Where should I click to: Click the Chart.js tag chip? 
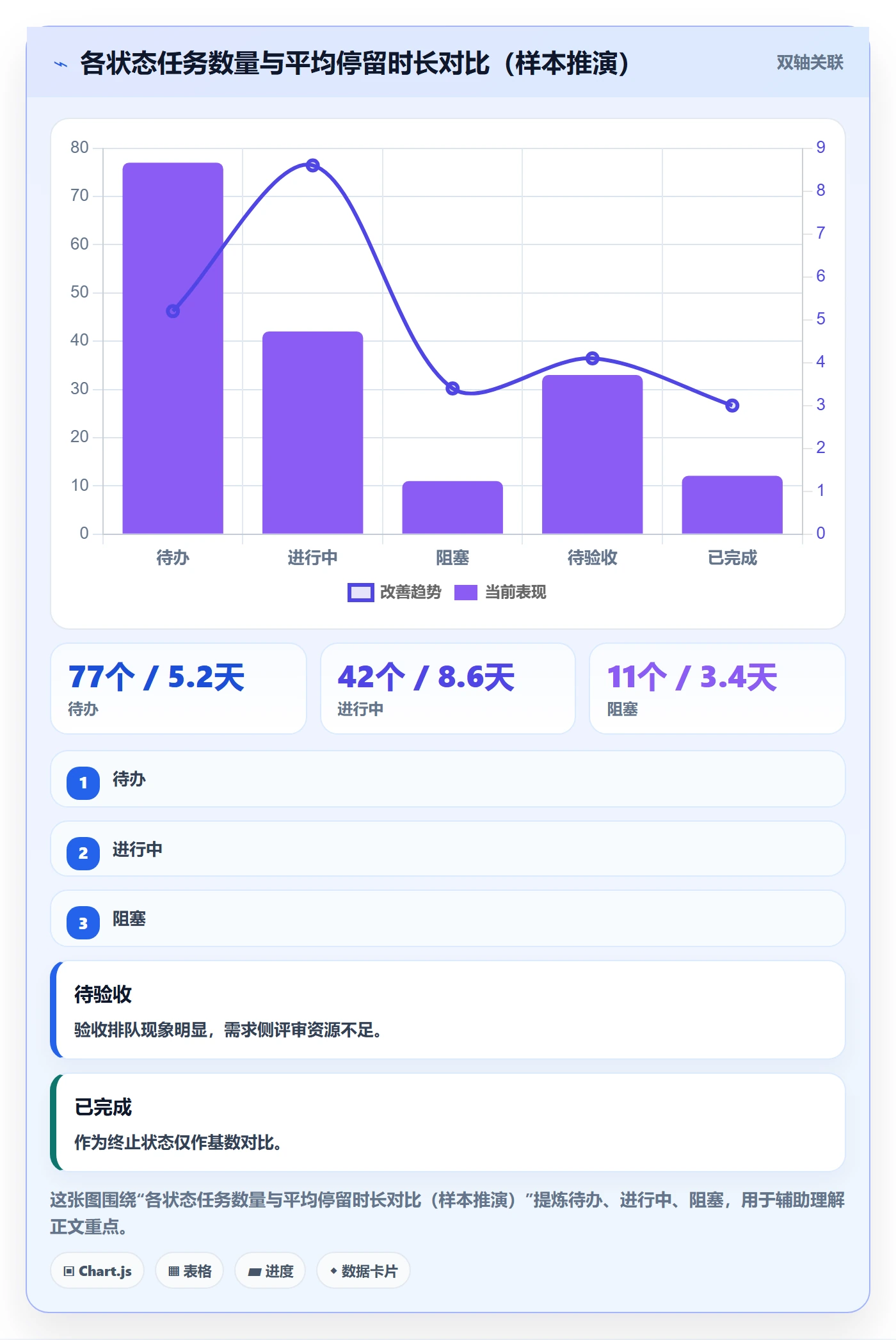tap(97, 1271)
